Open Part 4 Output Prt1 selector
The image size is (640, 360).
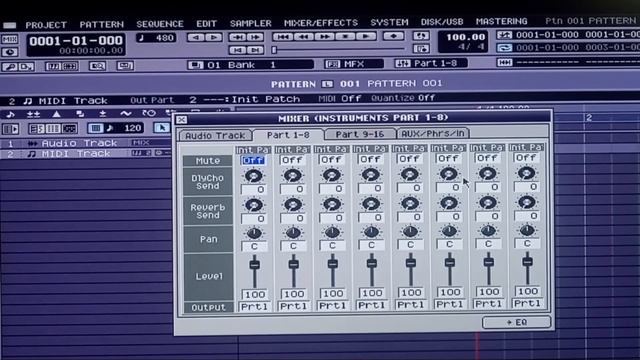click(x=371, y=305)
